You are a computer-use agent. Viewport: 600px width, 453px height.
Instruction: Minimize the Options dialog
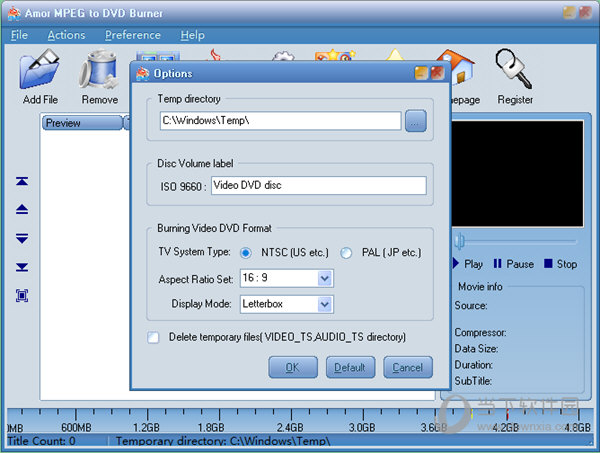pos(421,73)
